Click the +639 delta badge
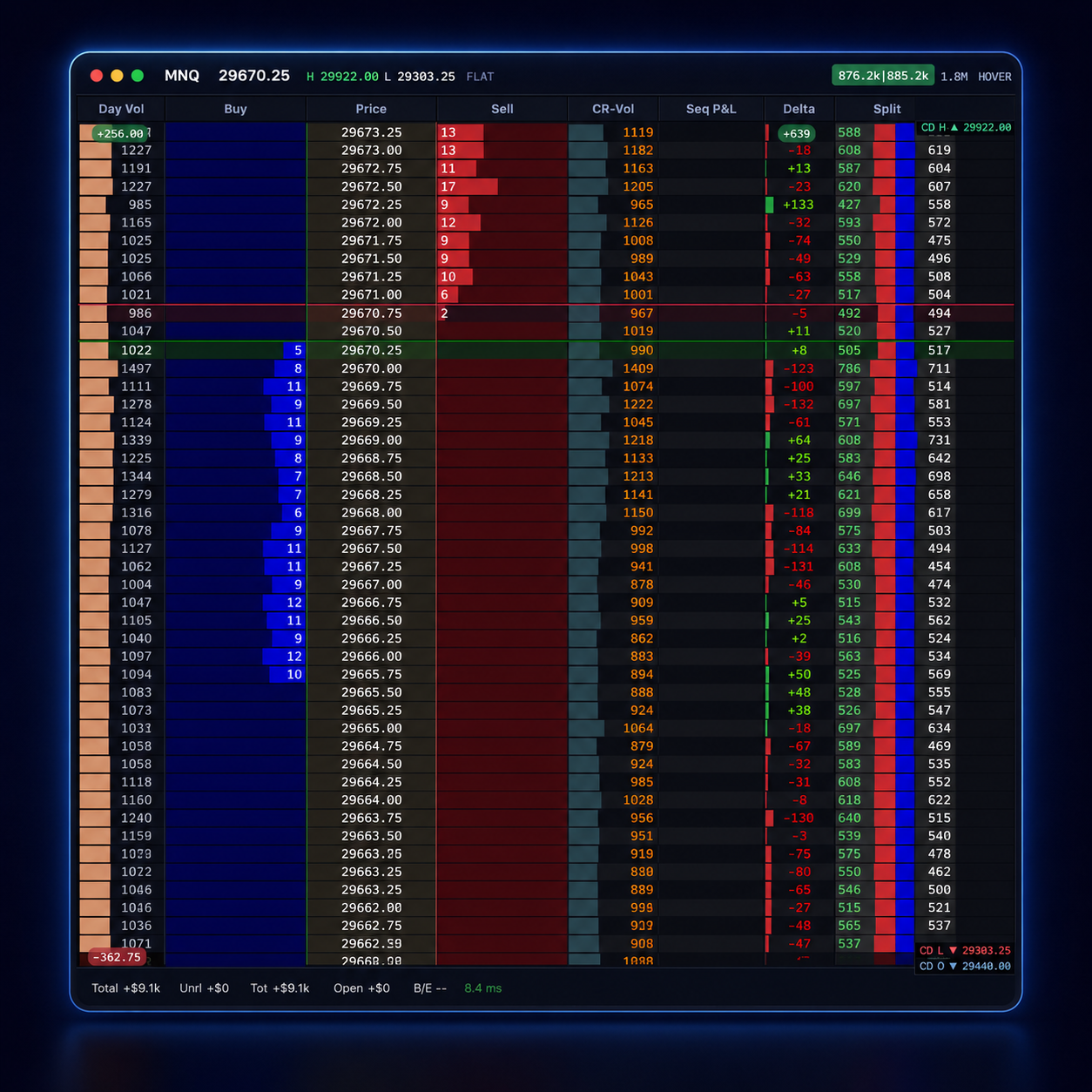The image size is (1092, 1092). pyautogui.click(x=797, y=133)
